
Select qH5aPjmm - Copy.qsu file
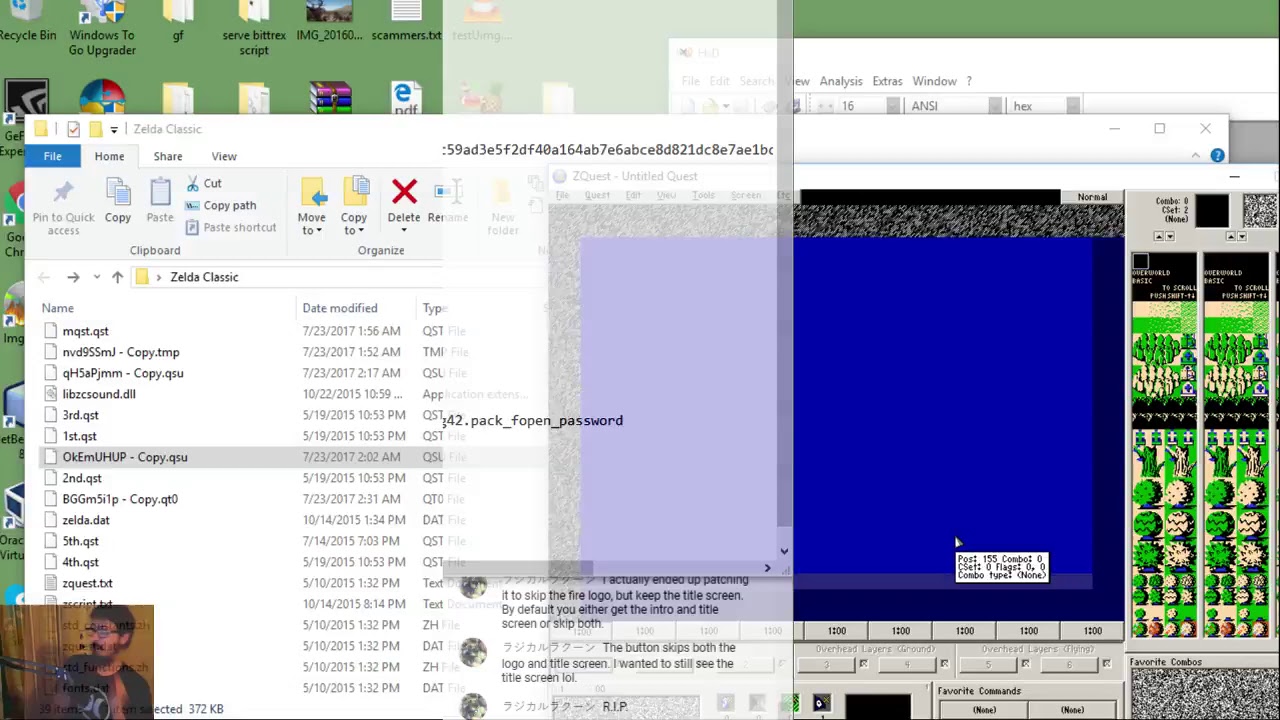click(x=123, y=373)
